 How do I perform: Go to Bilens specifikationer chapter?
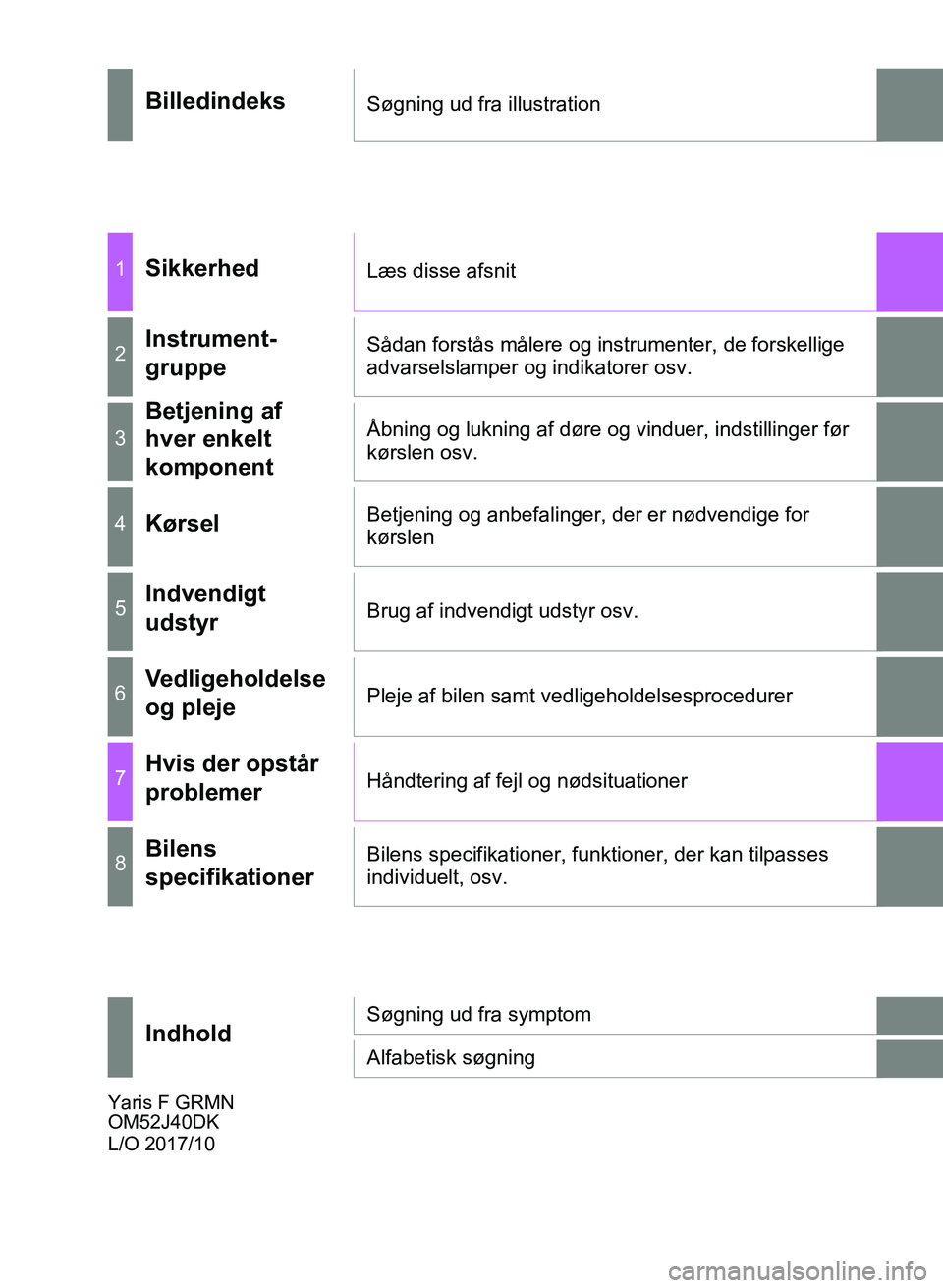pos(230,864)
